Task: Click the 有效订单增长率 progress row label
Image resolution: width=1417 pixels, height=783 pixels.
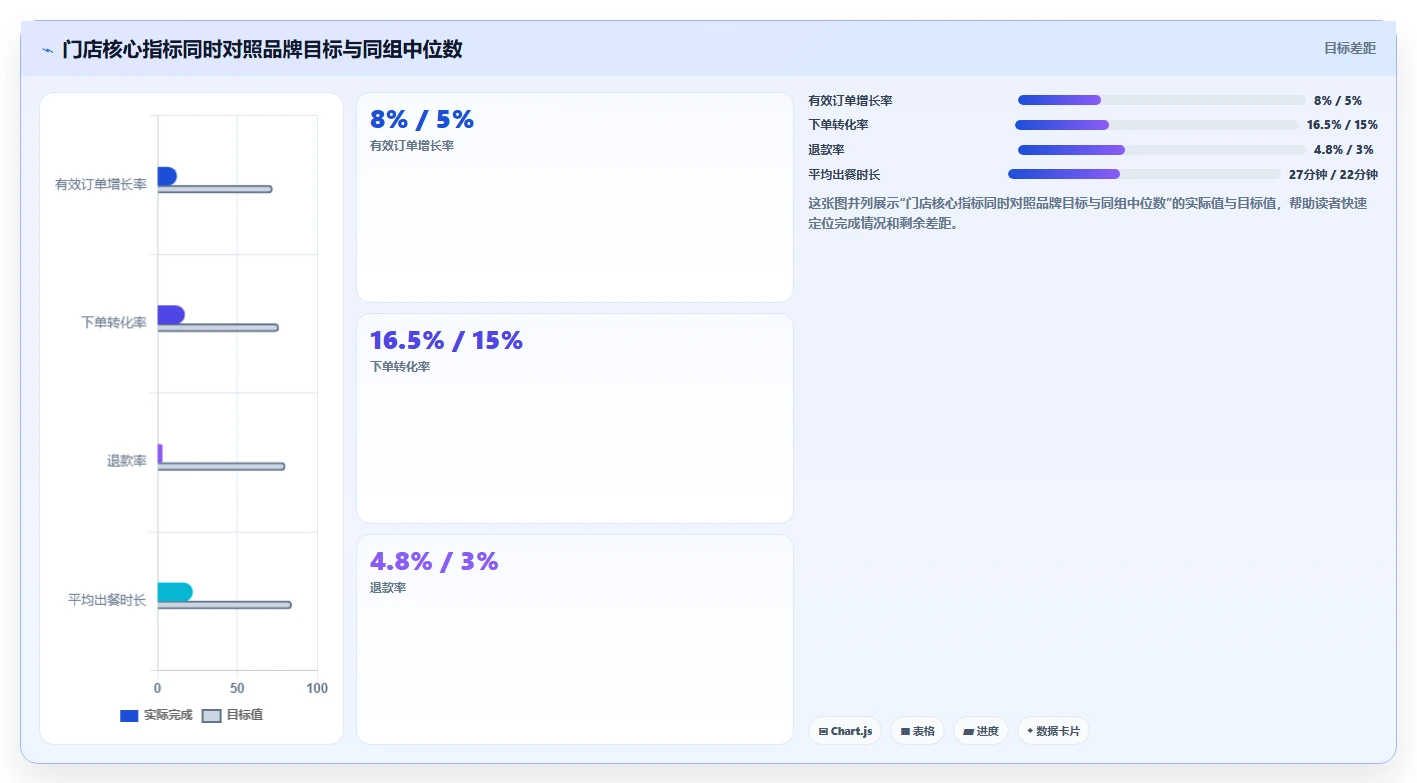Action: point(851,101)
